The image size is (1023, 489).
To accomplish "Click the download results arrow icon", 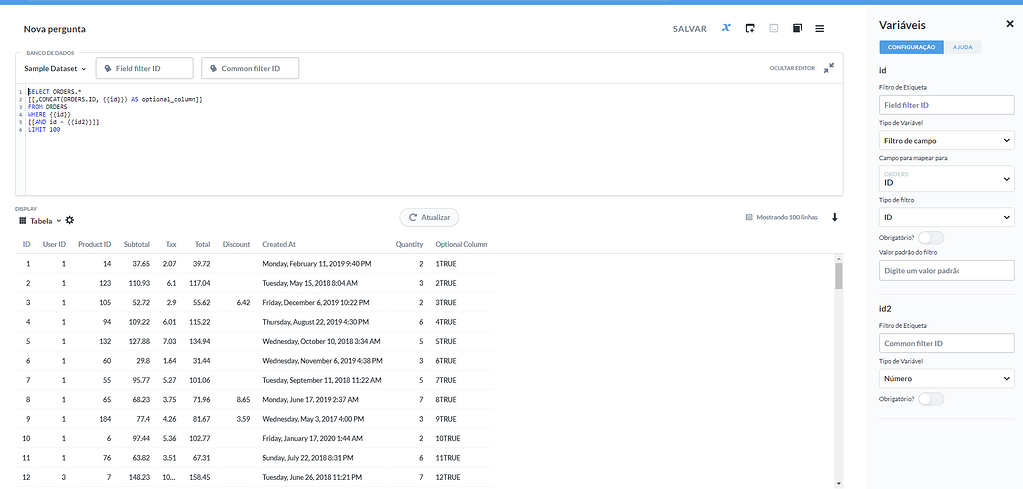I will click(834, 217).
